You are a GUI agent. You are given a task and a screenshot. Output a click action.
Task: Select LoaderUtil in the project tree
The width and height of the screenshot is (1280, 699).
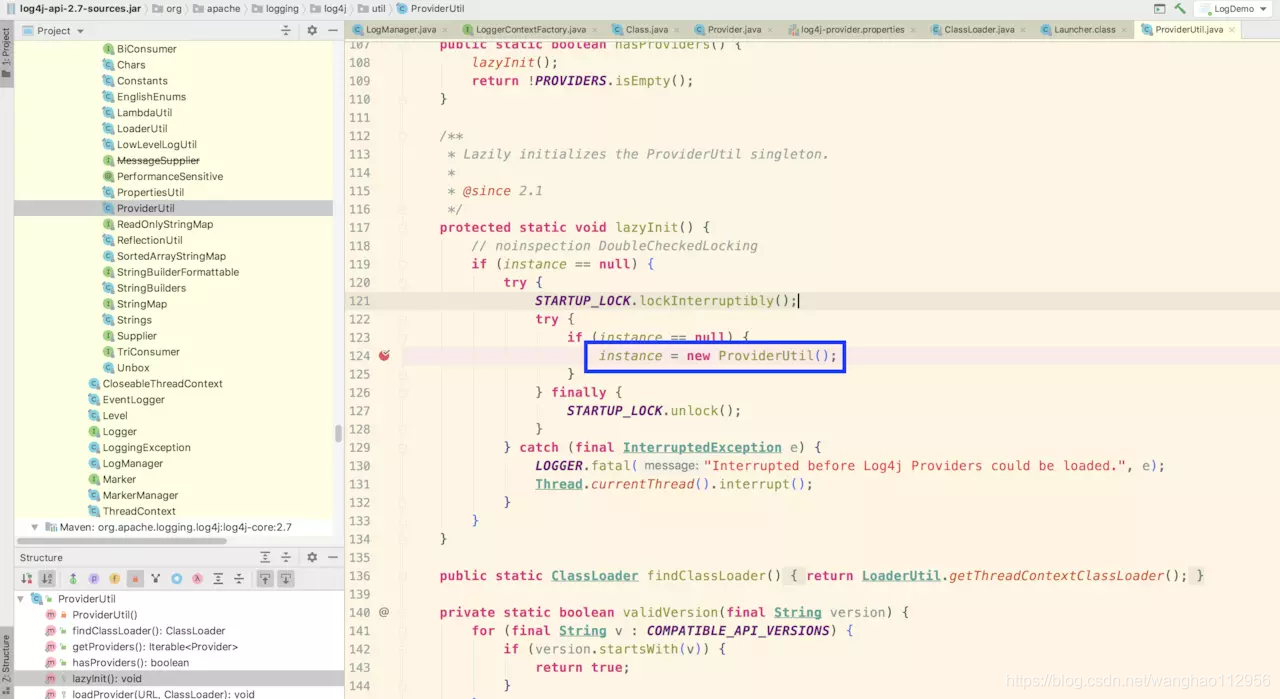(142, 129)
